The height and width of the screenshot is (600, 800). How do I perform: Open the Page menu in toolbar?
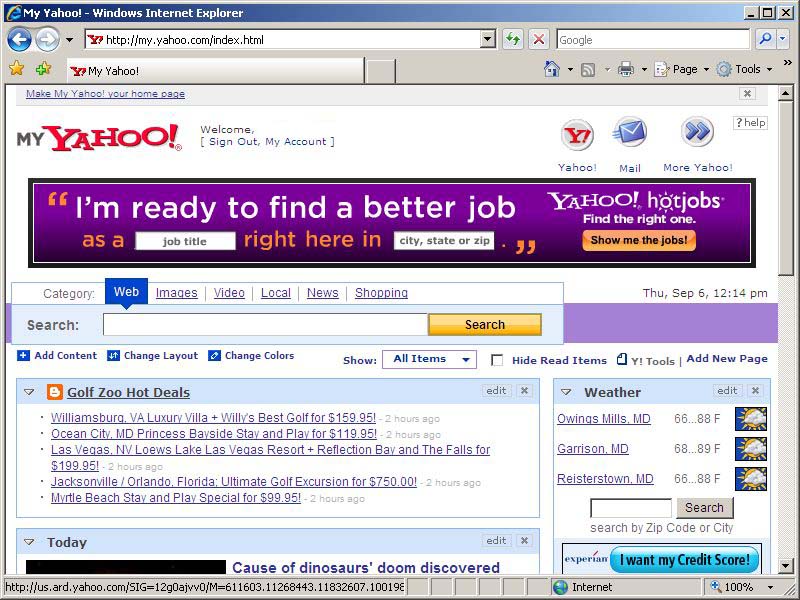[x=682, y=69]
